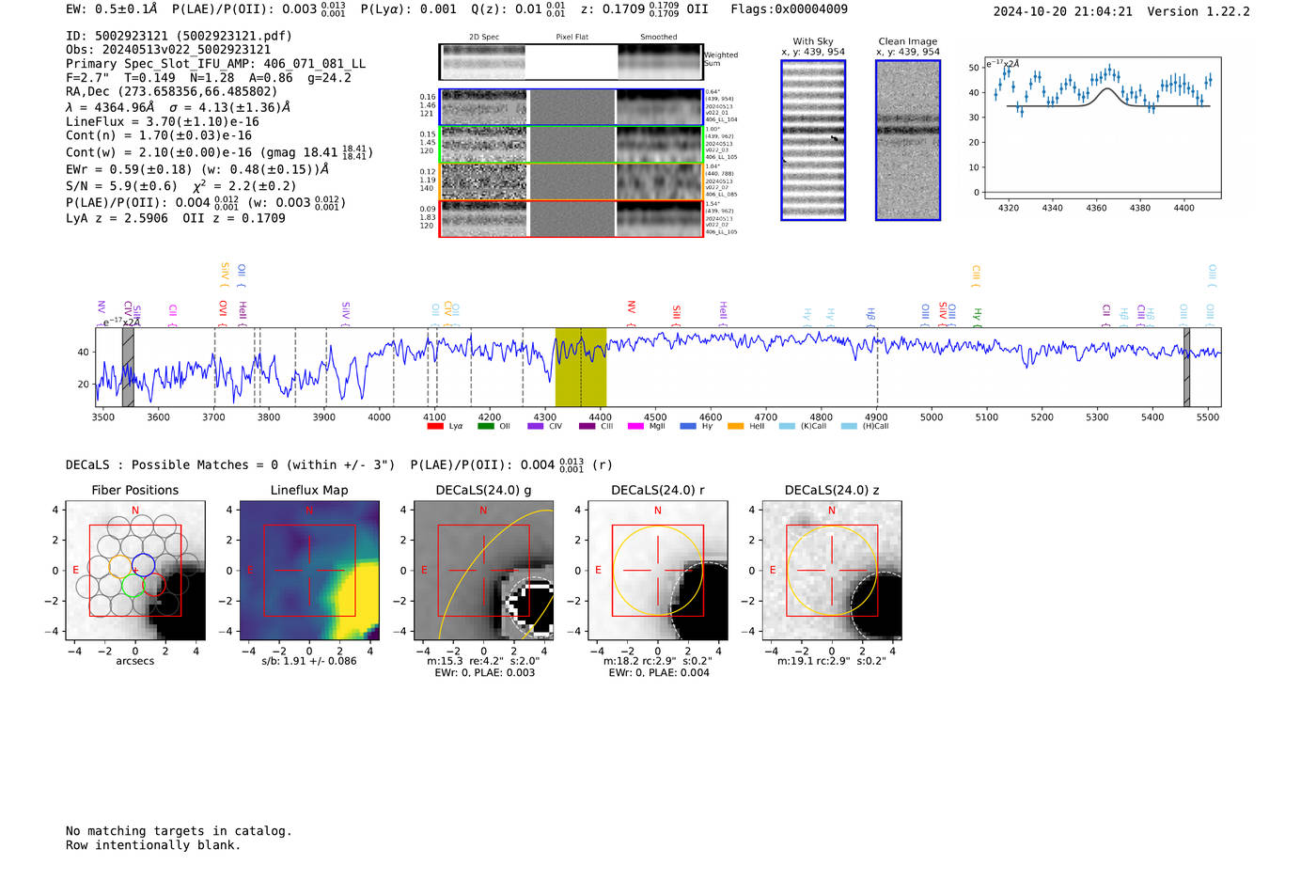Click the Weighted Sum 2D spectrum strip

[571, 62]
